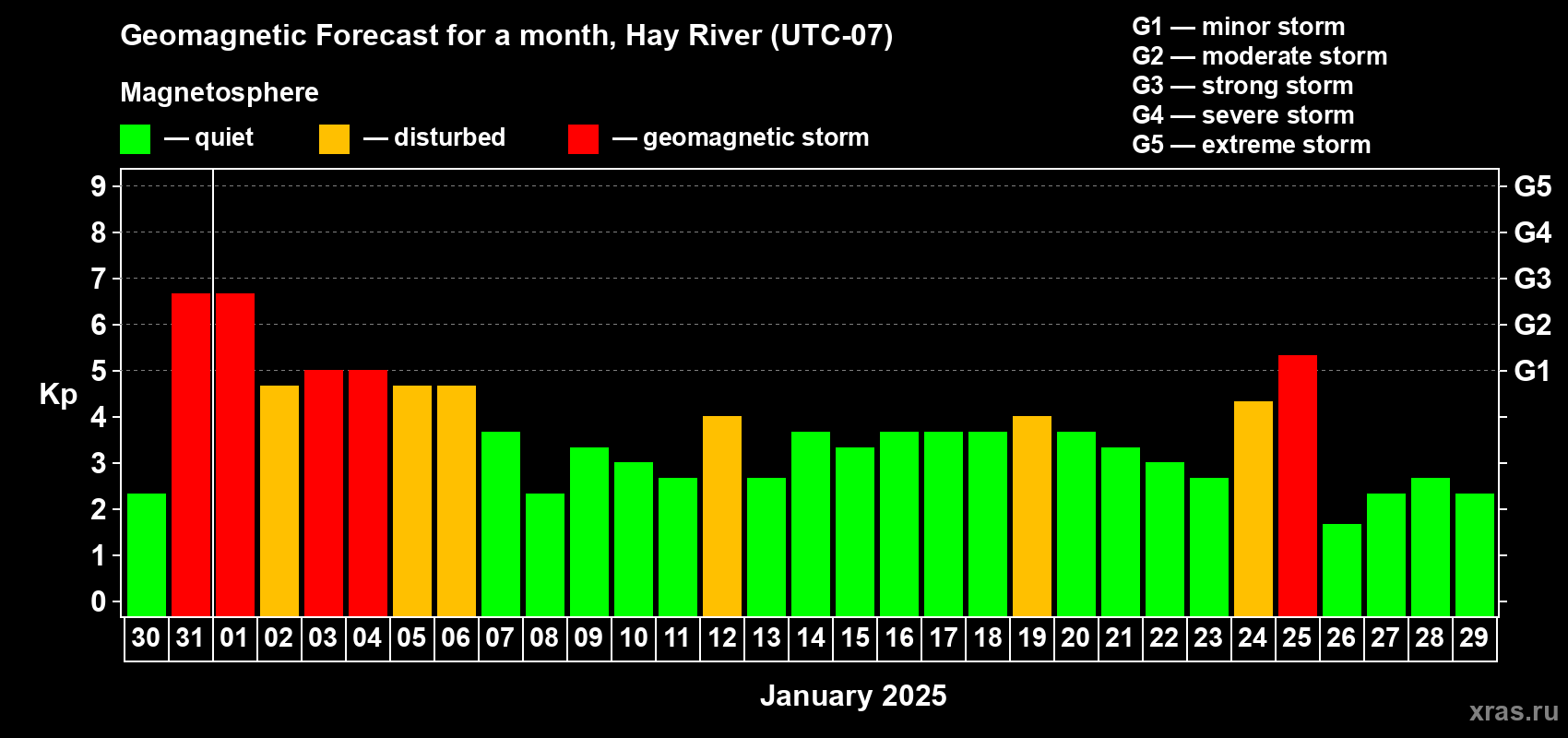The height and width of the screenshot is (738, 1568).
Task: Click the 'January 2025' axis caption
Action: point(853,696)
